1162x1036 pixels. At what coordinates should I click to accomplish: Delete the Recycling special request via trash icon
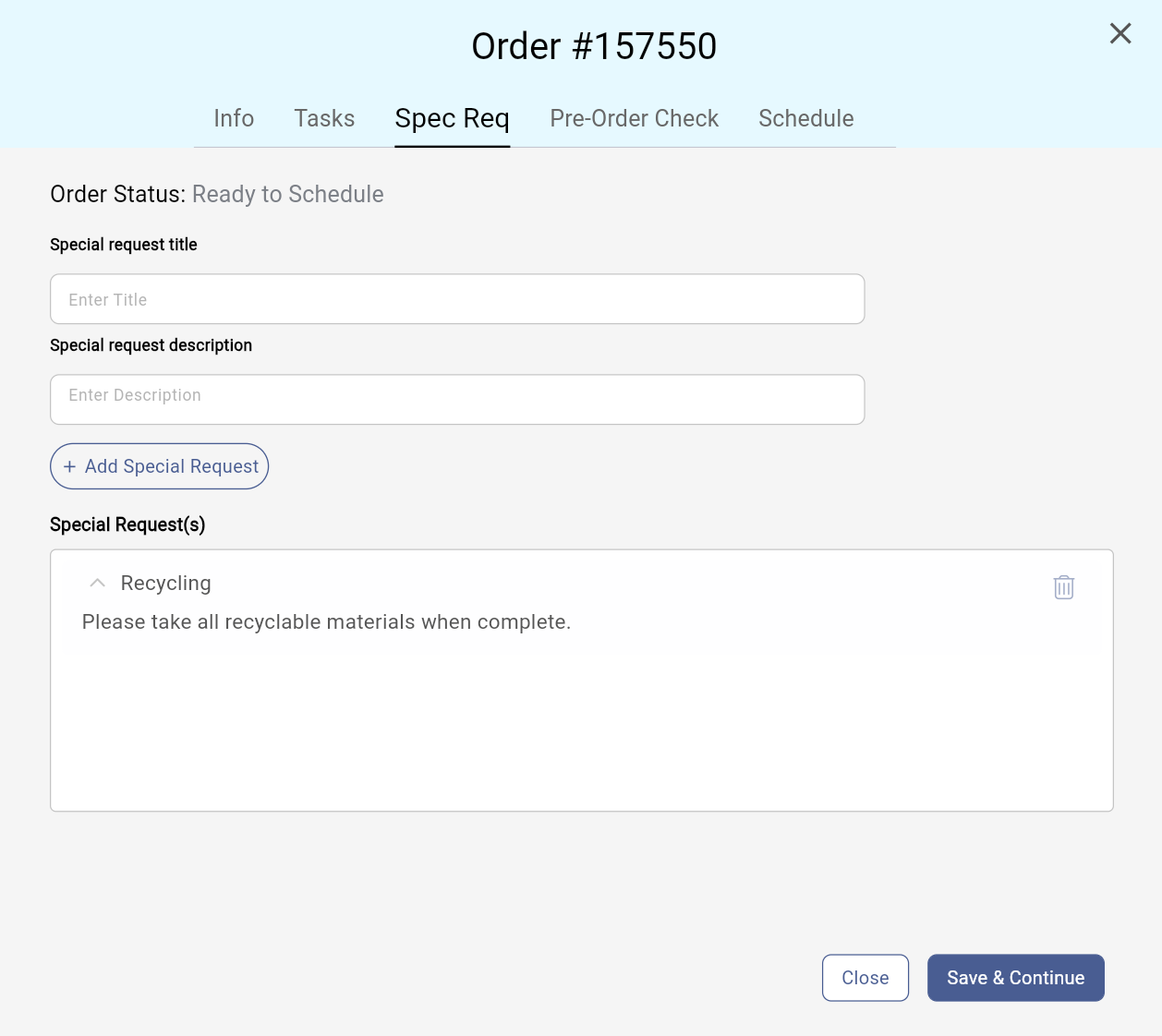point(1064,587)
